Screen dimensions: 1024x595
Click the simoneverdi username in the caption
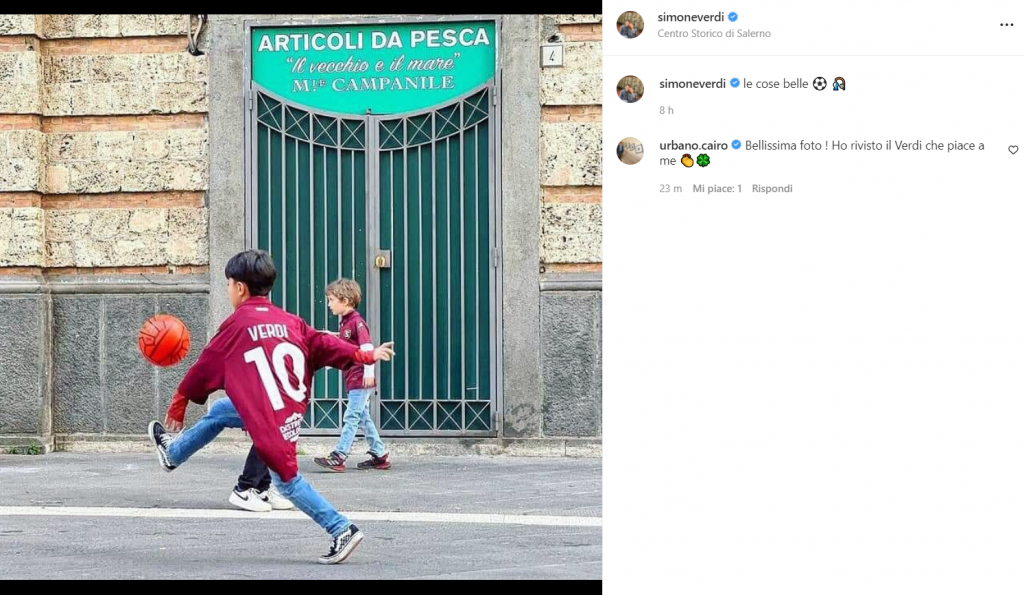pyautogui.click(x=692, y=84)
